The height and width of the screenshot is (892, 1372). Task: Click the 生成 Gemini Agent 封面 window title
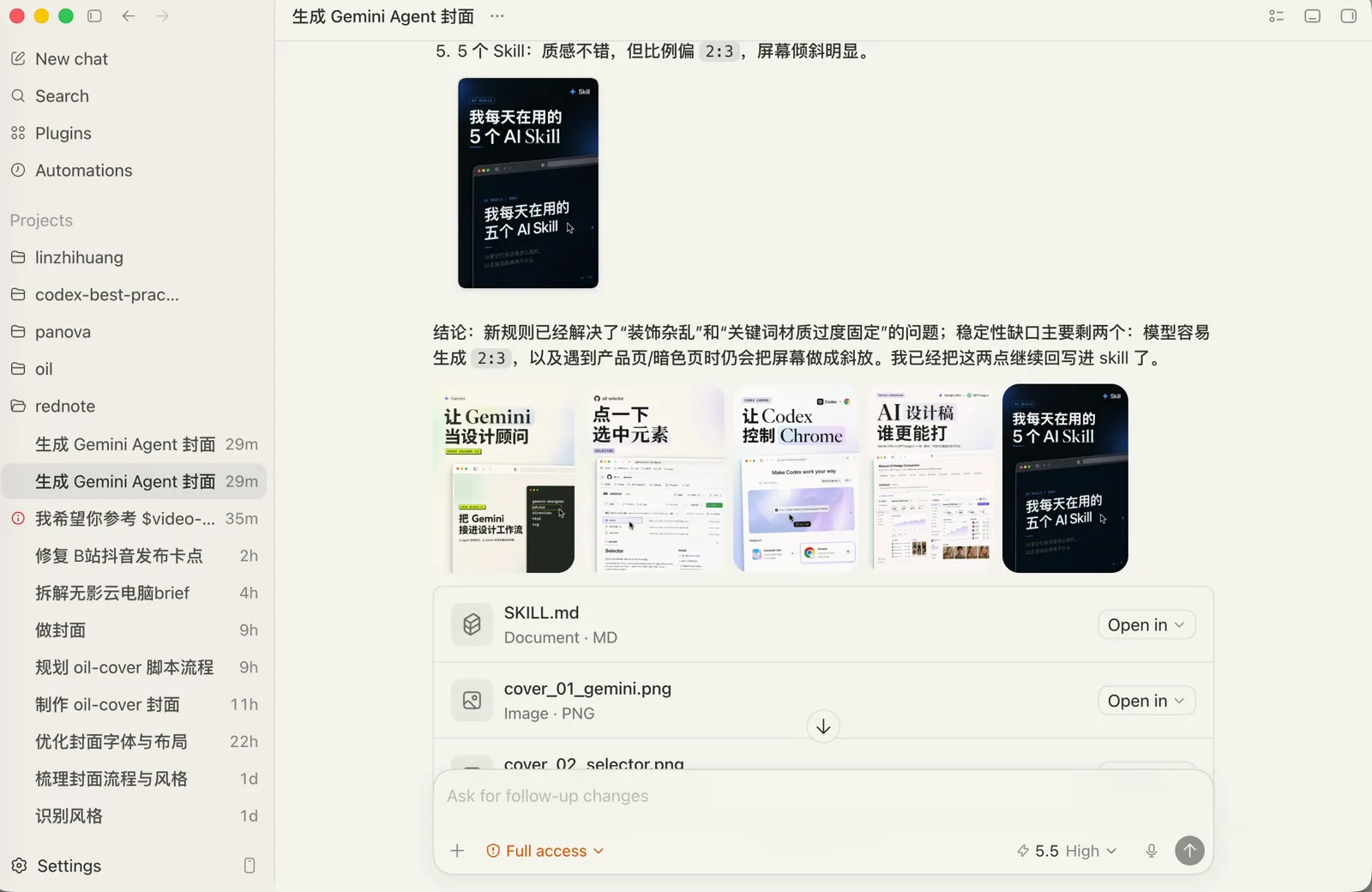tap(382, 16)
